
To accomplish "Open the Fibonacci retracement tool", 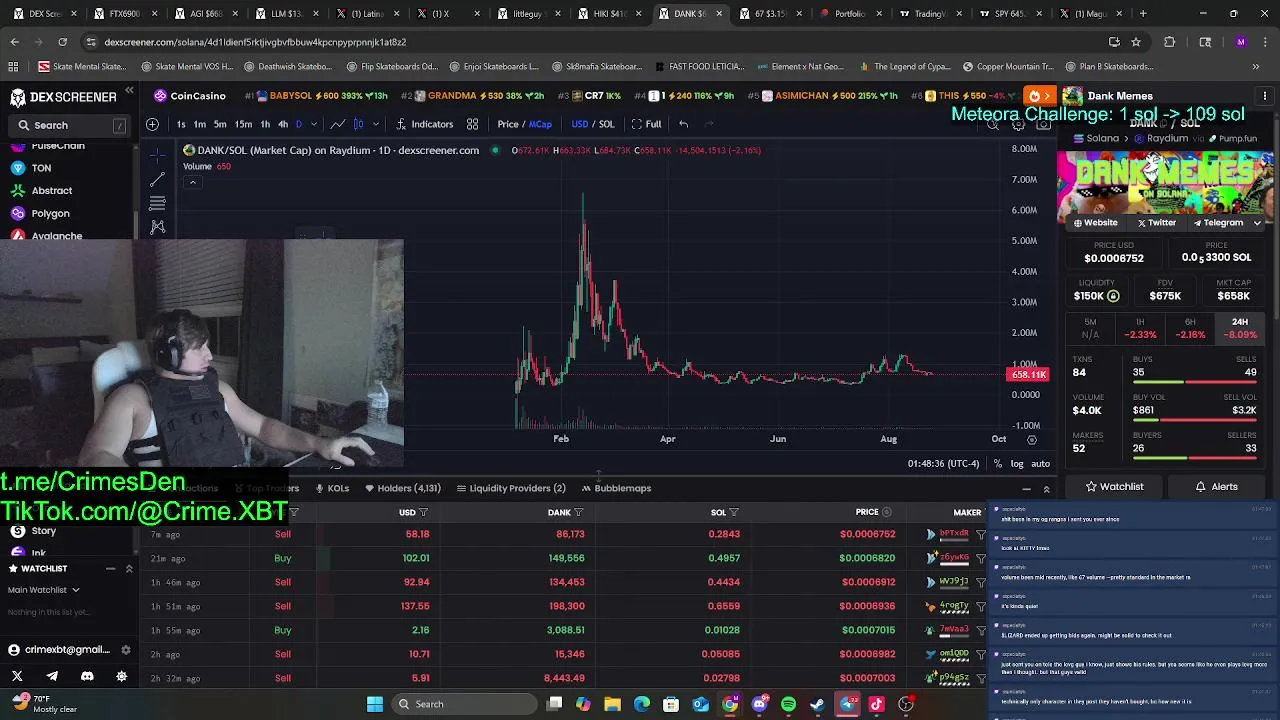I will pyautogui.click(x=157, y=203).
